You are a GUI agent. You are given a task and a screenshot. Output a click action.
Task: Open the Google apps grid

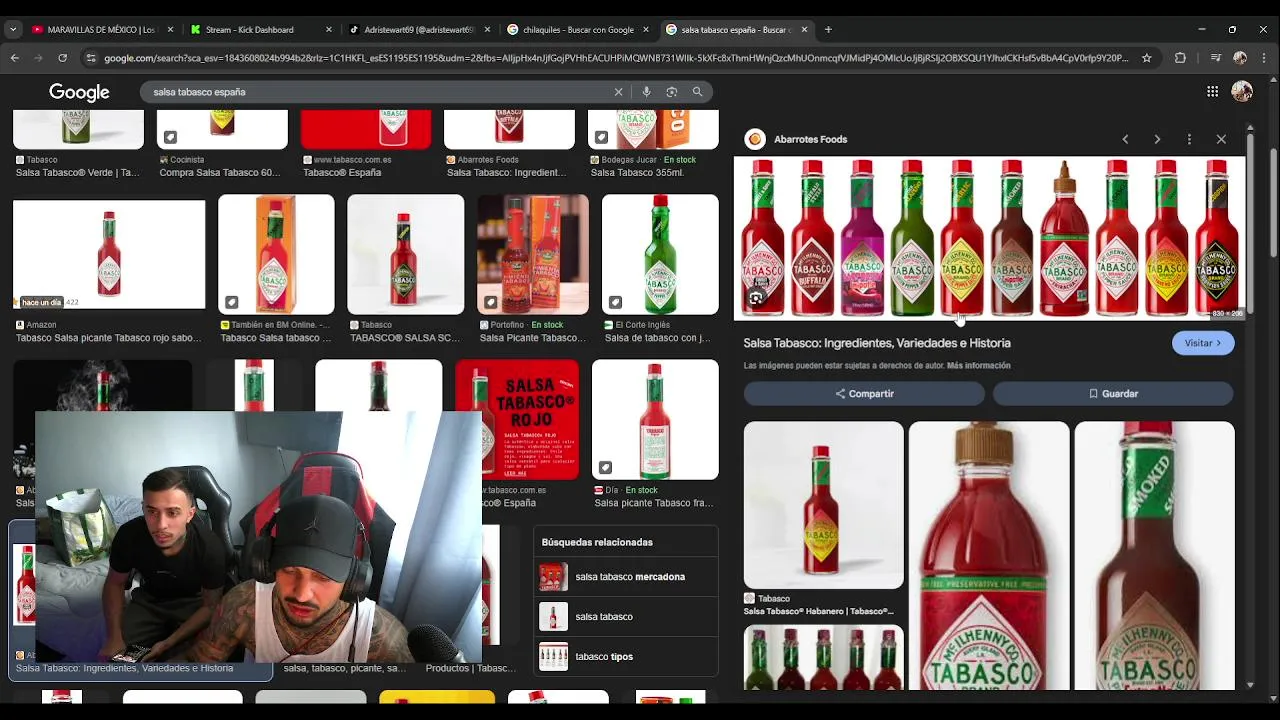coord(1212,92)
